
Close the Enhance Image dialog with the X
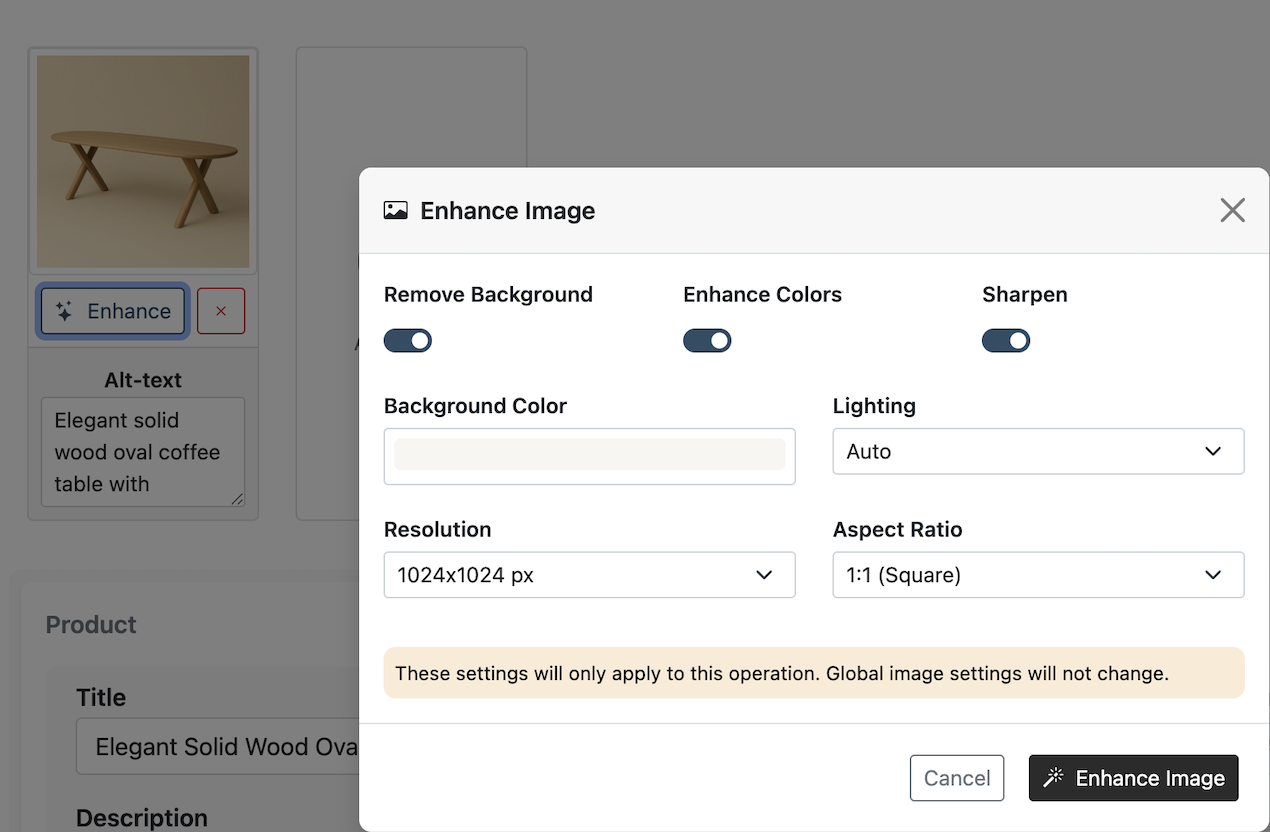[1232, 210]
